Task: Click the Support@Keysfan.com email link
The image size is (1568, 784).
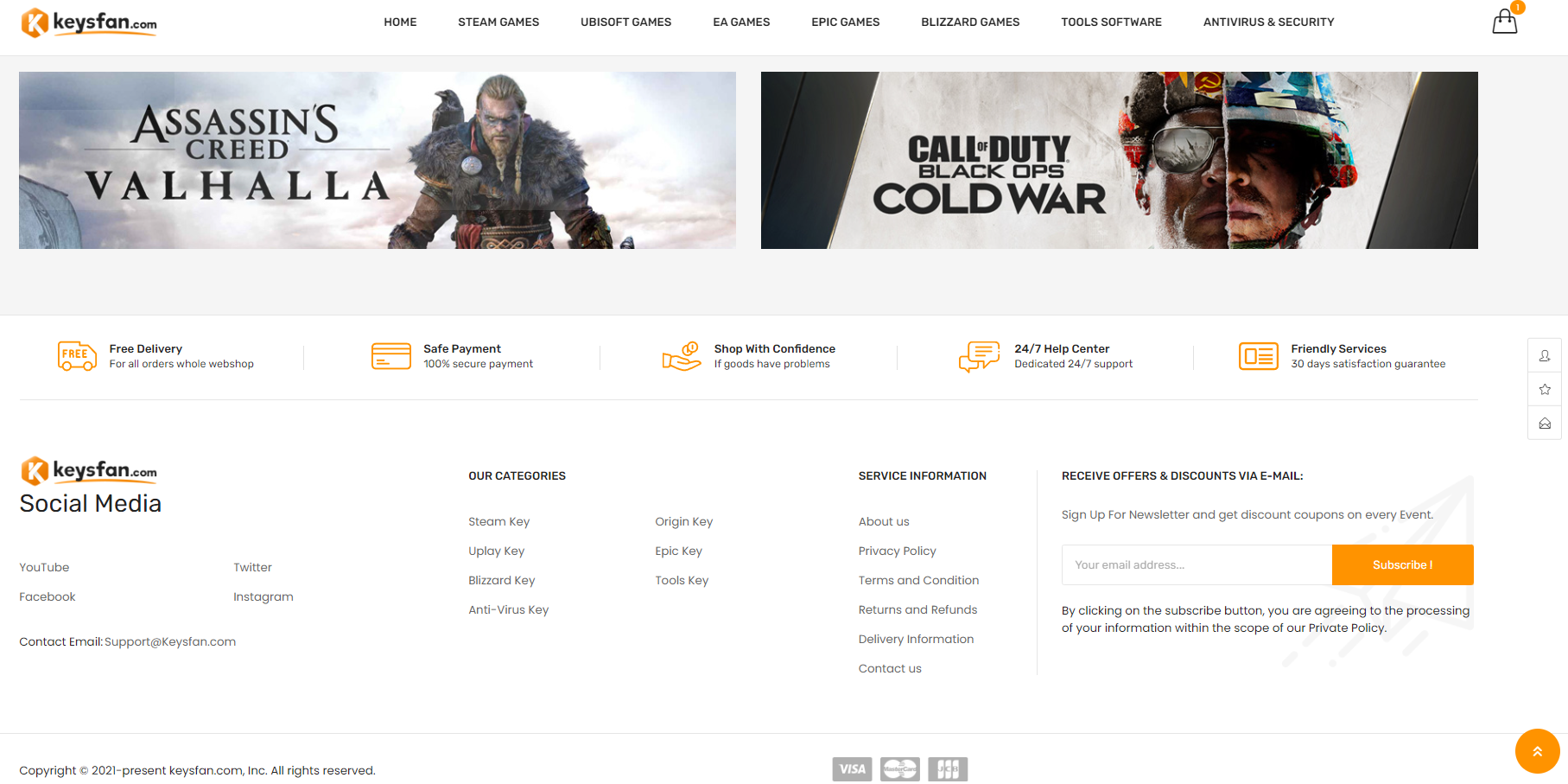Action: click(170, 642)
